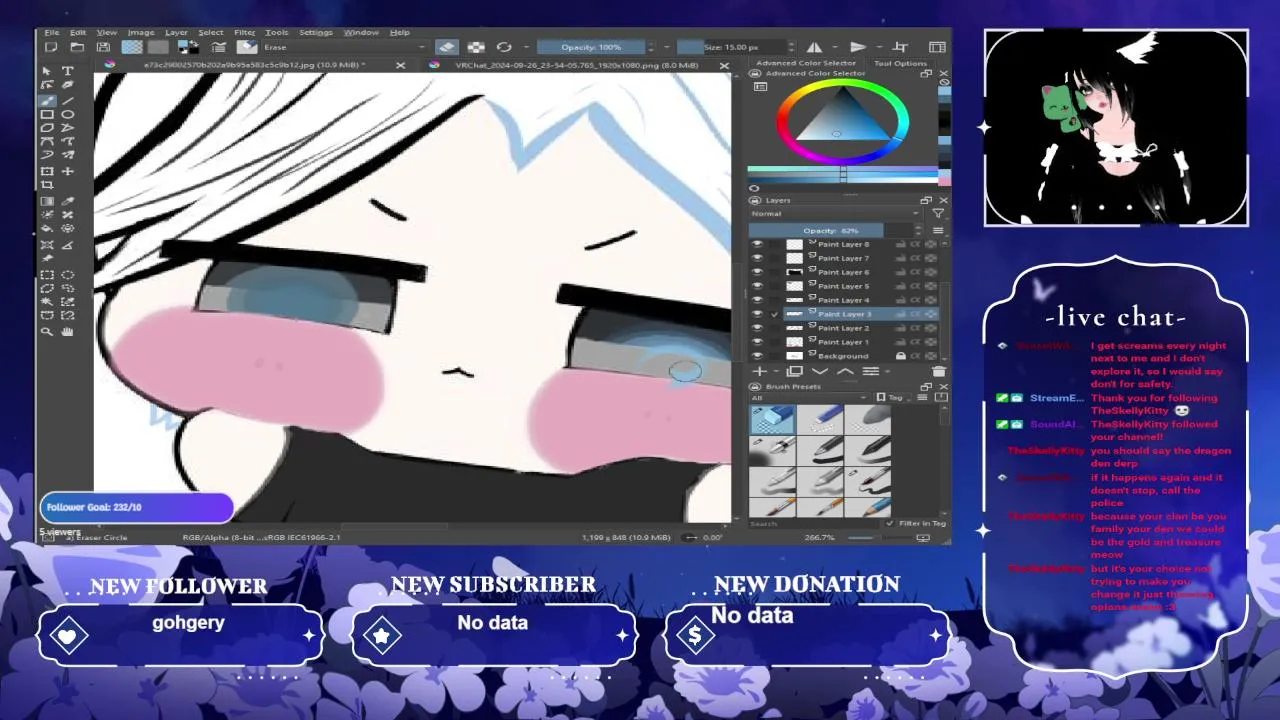Adjust the zoom slider in the status bar
This screenshot has width=1280, height=720.
pyautogui.click(x=880, y=538)
